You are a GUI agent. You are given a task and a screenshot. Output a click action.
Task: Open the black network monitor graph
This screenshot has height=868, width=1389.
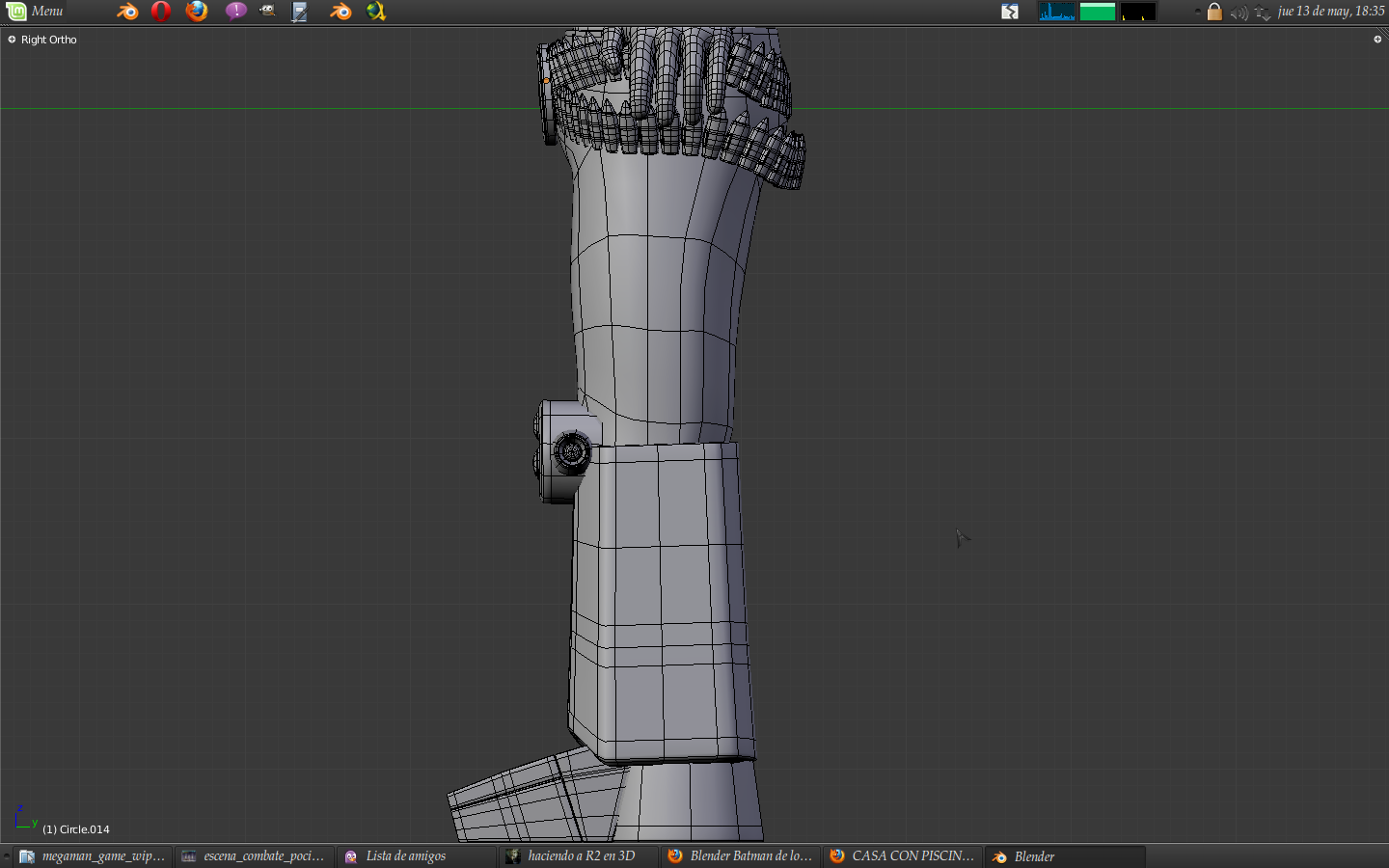(x=1138, y=12)
